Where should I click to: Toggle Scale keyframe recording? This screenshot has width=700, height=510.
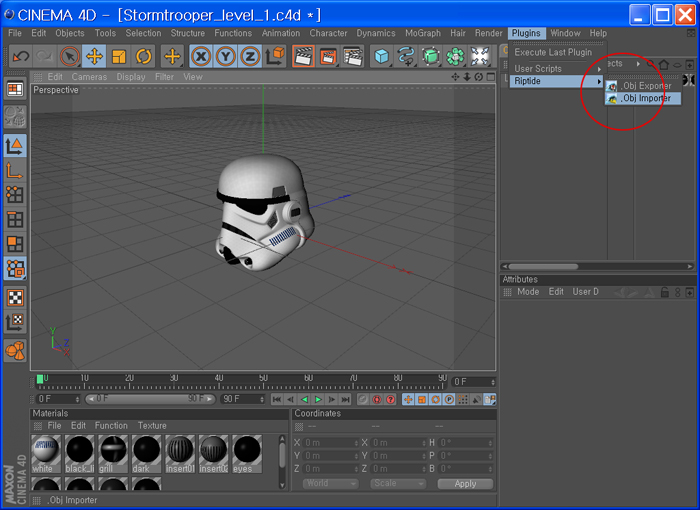point(422,399)
